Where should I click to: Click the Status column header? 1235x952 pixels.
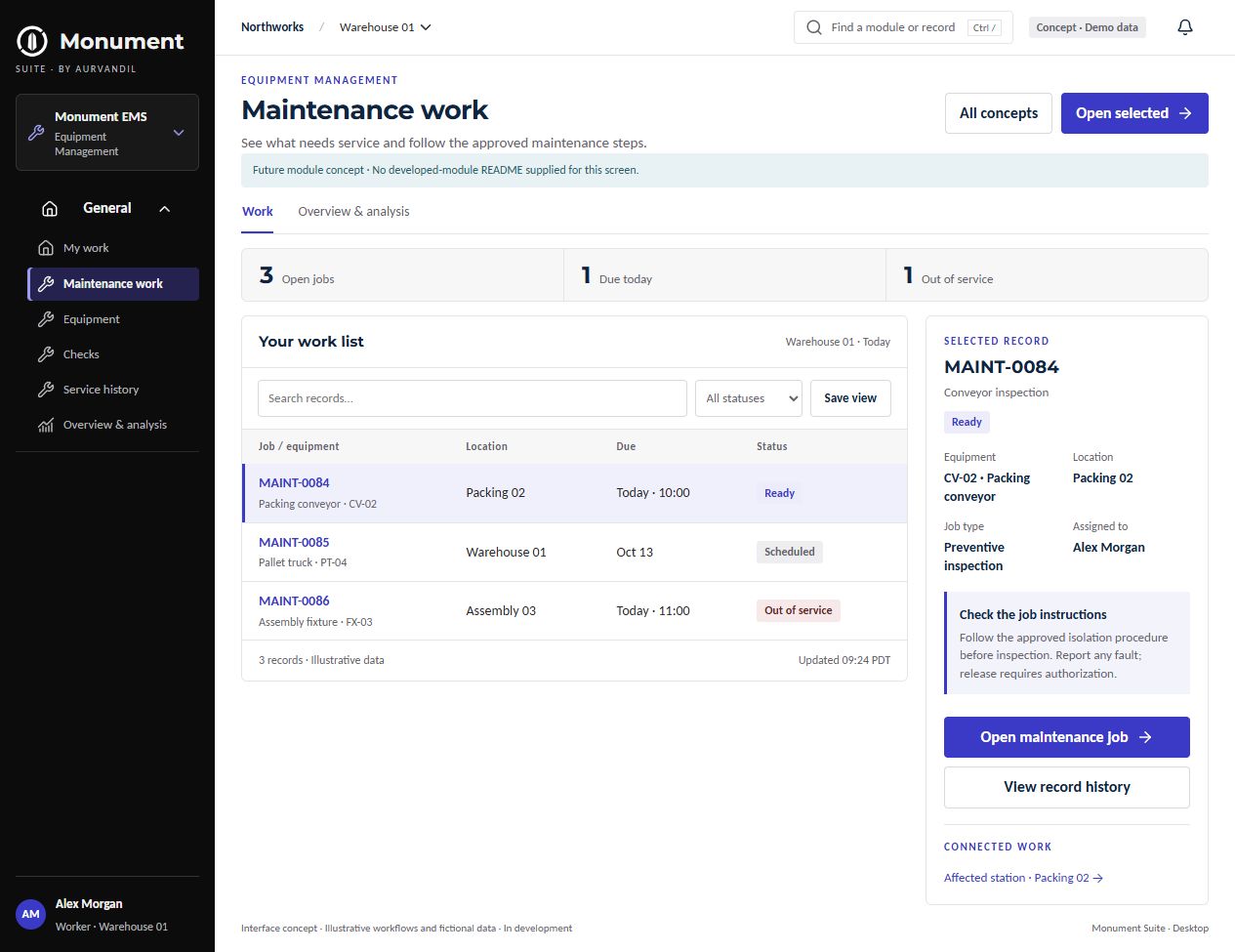pyautogui.click(x=771, y=446)
